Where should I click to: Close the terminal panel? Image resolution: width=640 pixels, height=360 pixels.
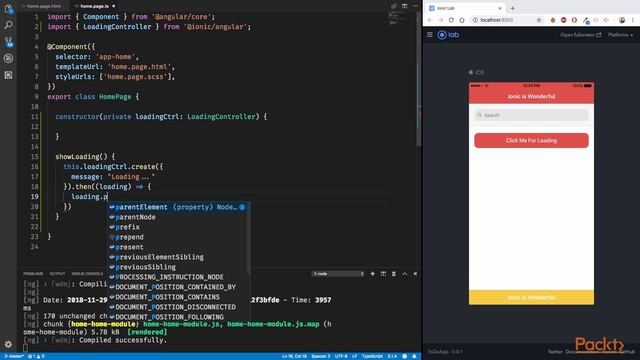[x=415, y=274]
